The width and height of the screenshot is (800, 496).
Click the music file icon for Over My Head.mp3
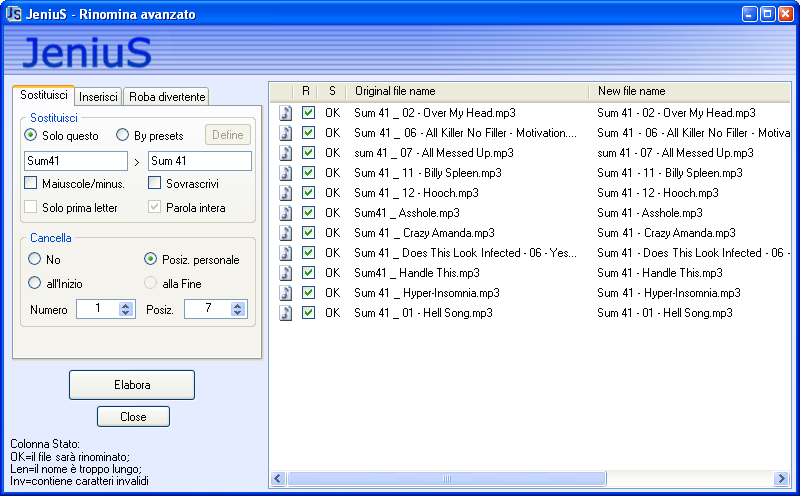286,113
